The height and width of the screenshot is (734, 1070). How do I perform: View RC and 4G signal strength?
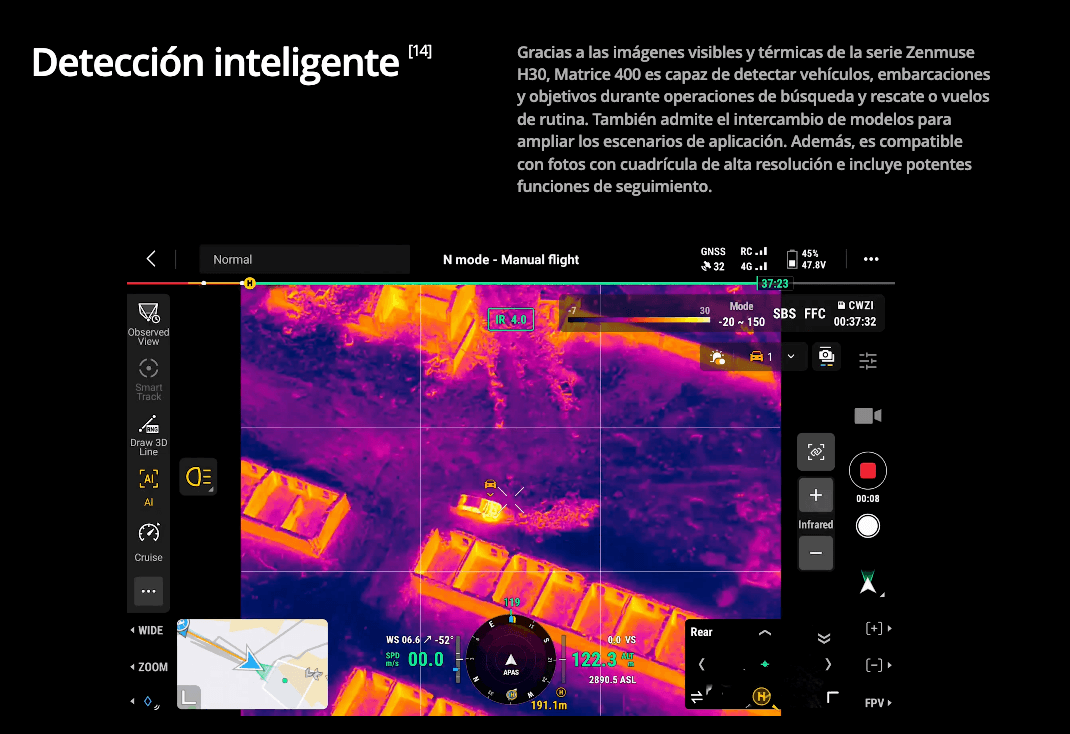[x=754, y=259]
